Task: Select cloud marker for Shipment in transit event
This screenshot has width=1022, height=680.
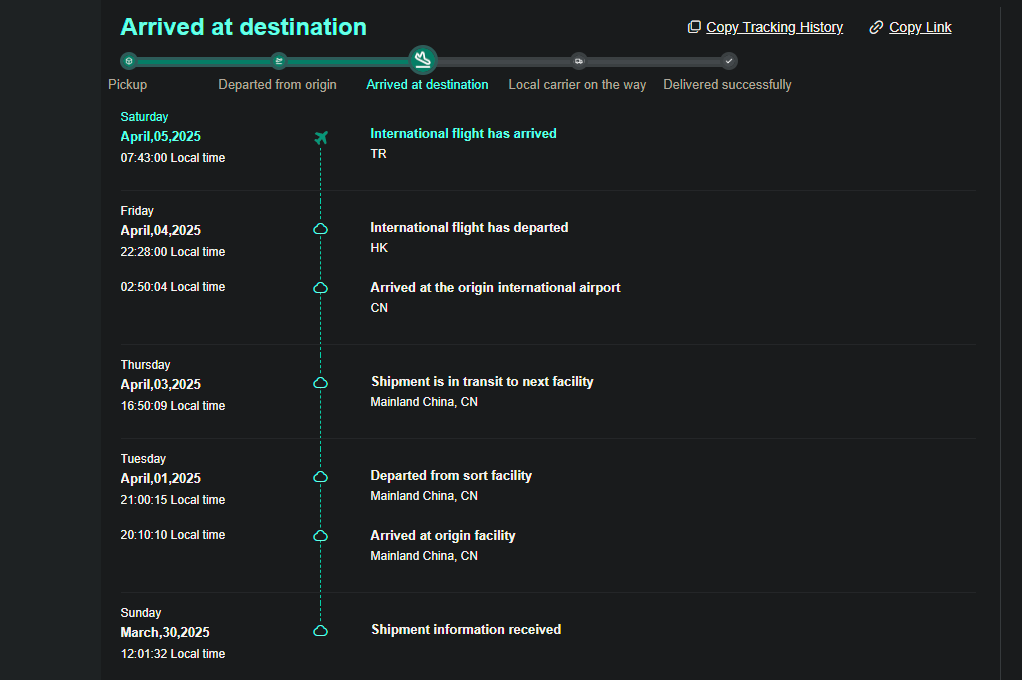Action: pos(321,383)
